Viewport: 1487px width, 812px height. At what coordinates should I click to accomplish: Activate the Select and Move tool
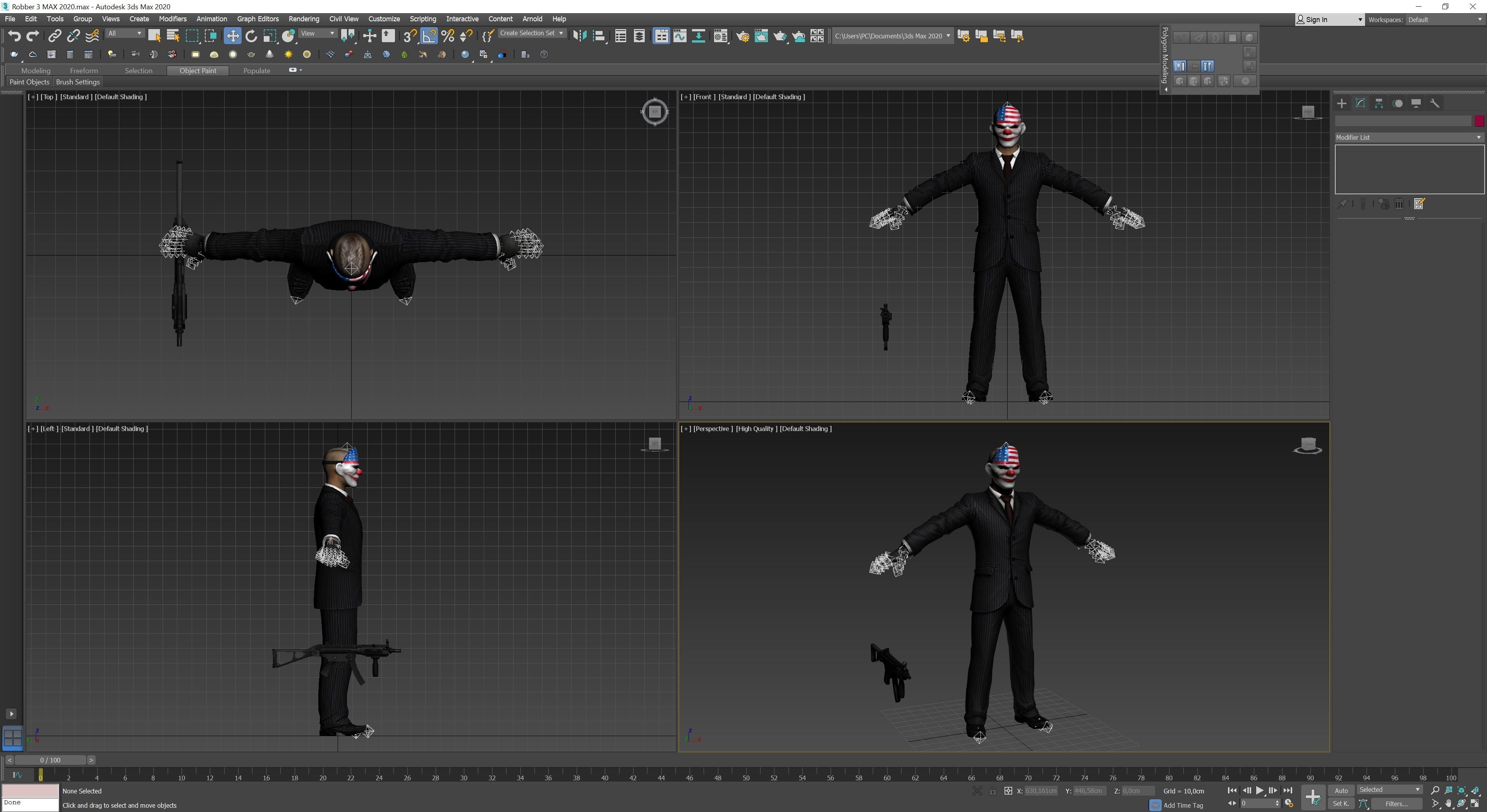[x=232, y=36]
